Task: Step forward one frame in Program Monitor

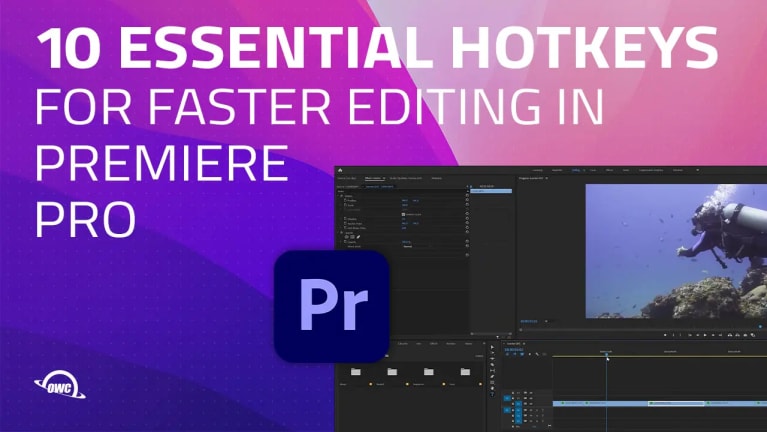Action: click(713, 335)
